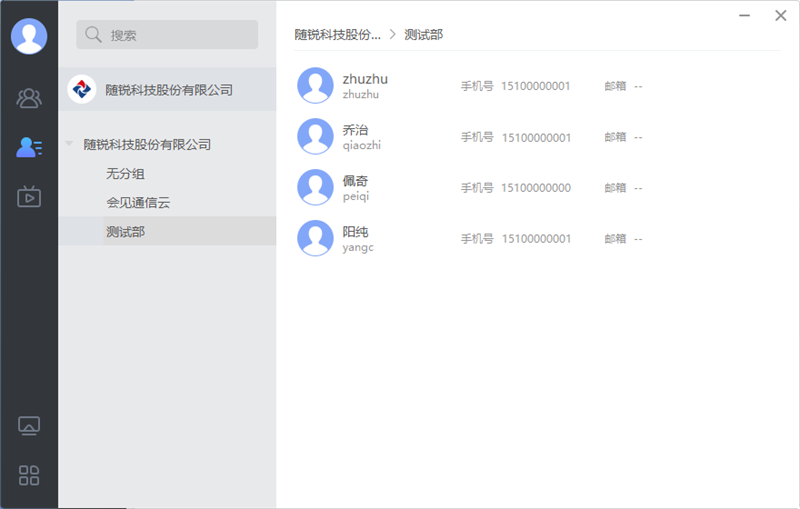Open contact zhuzhu's avatar

pos(315,85)
